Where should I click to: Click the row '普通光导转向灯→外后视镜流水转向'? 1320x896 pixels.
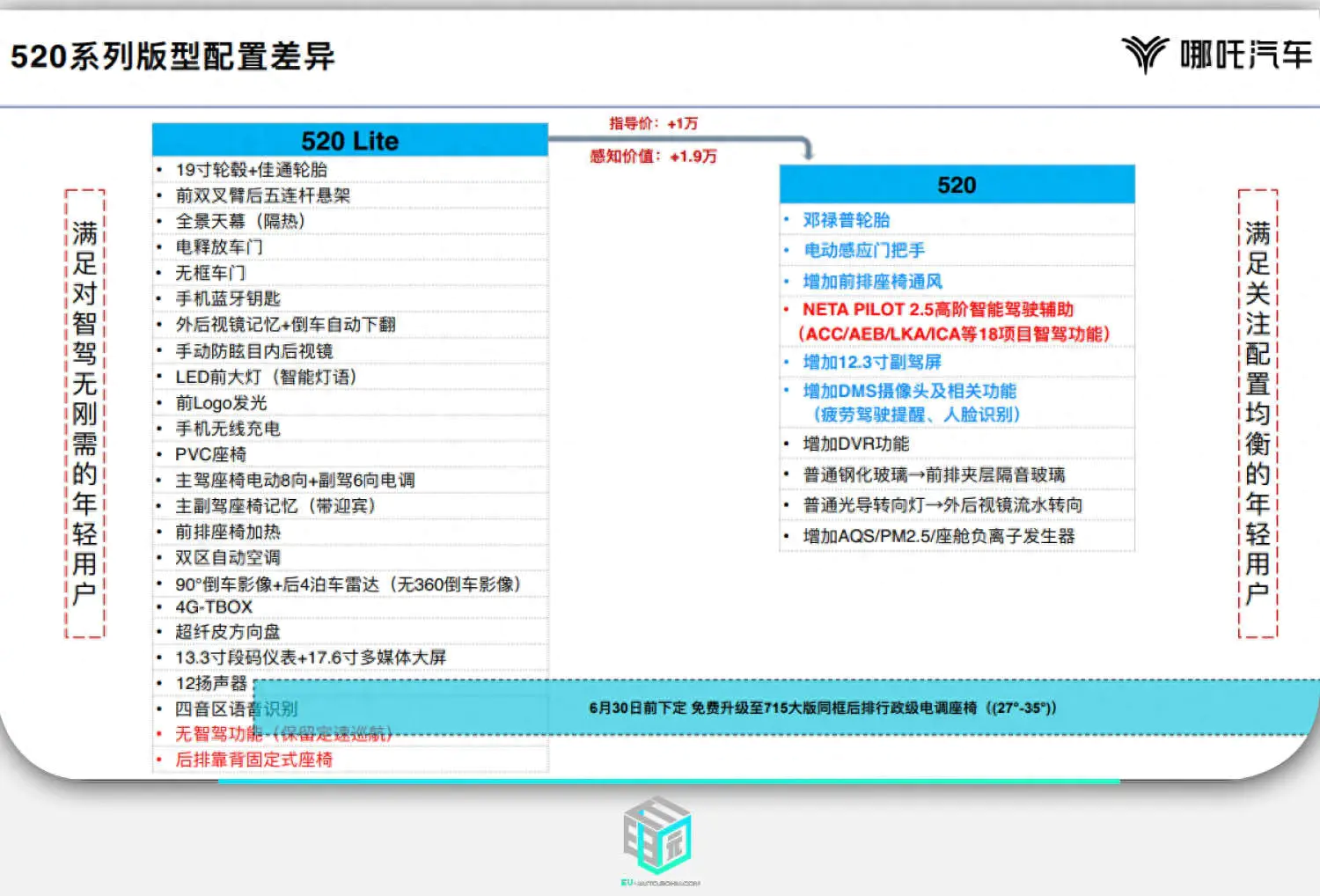click(x=957, y=505)
